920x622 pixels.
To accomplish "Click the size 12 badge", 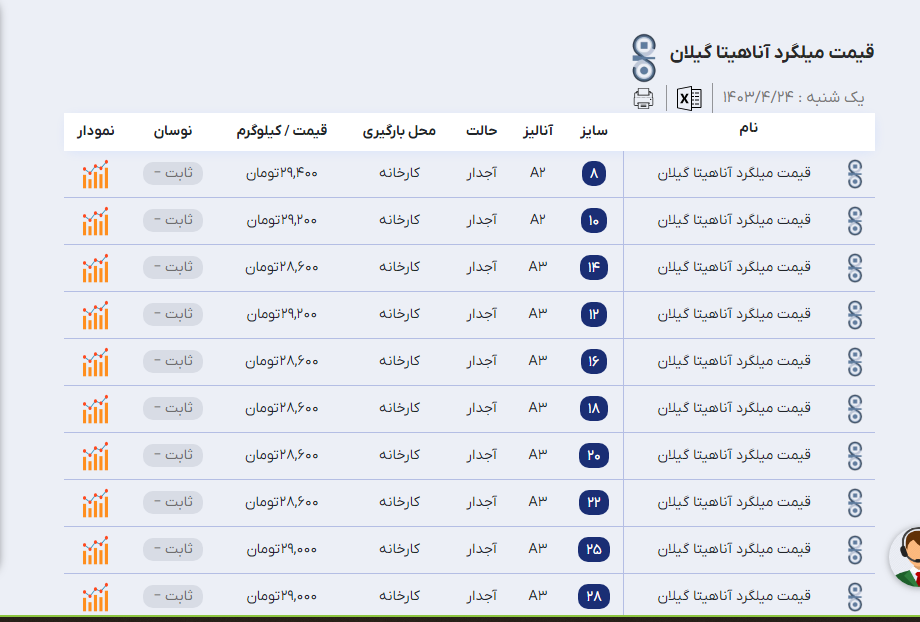I will [x=594, y=314].
